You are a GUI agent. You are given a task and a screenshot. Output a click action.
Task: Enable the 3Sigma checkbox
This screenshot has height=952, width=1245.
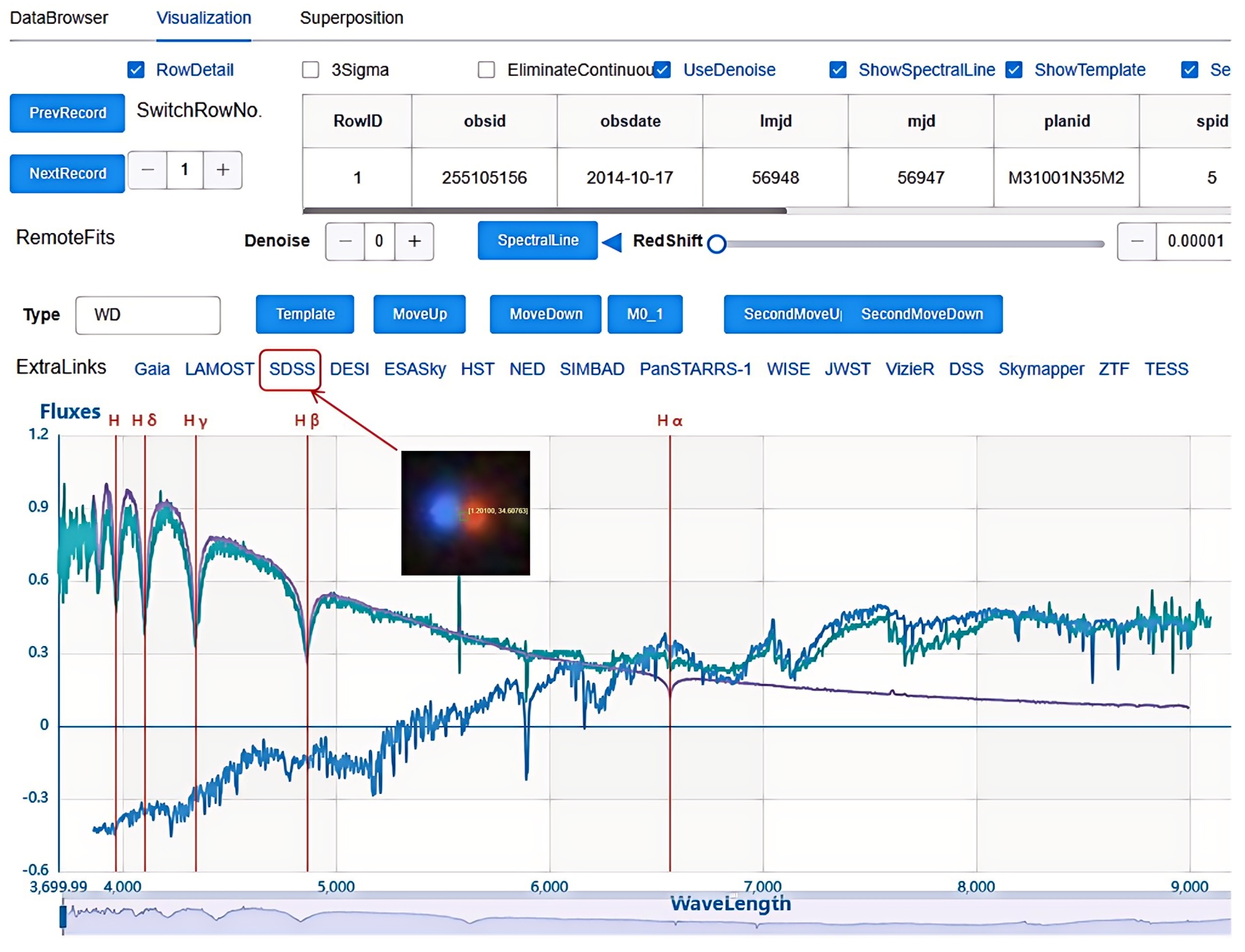311,70
